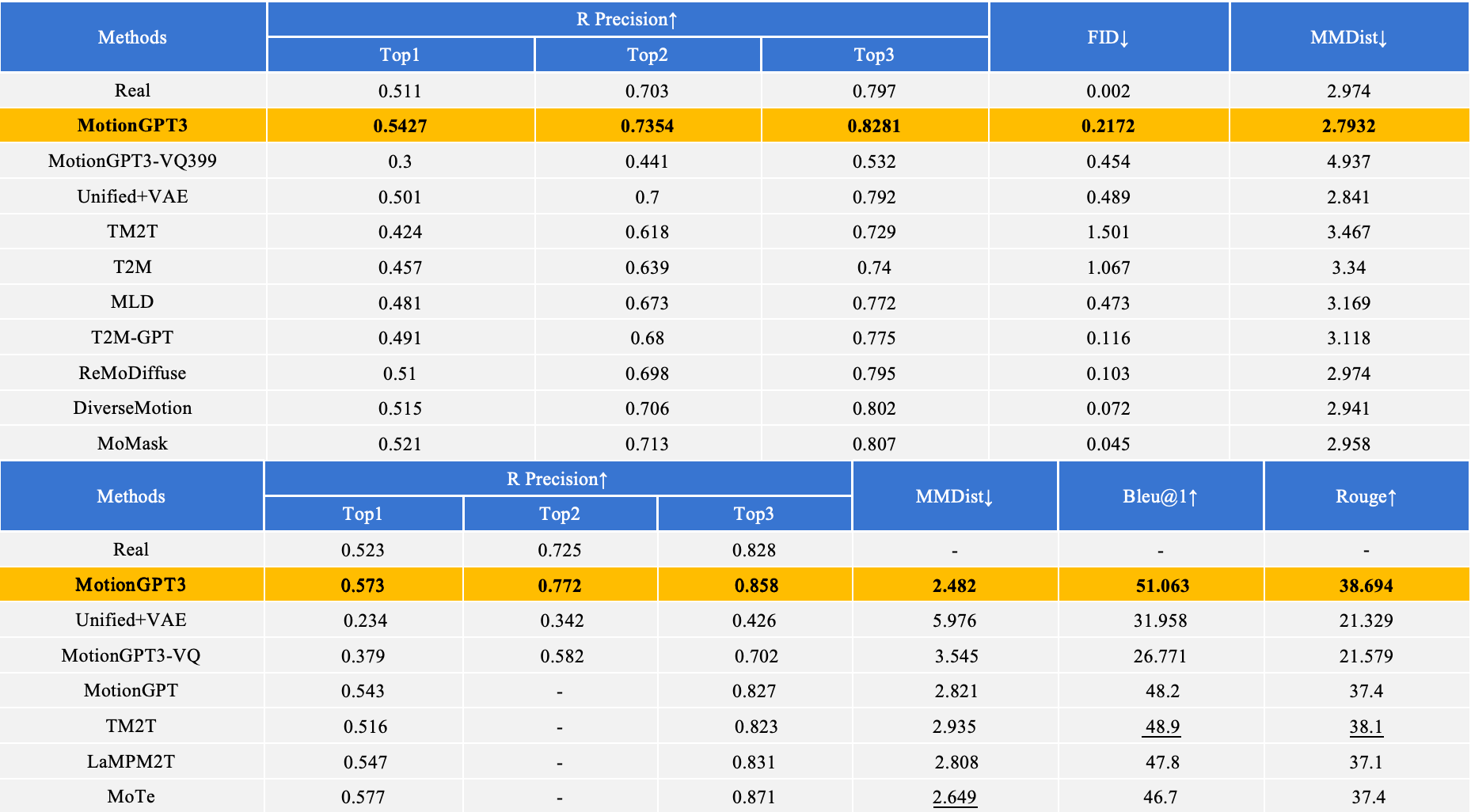Select the MotionGPT3-VQ399 method cell

pyautogui.click(x=132, y=161)
